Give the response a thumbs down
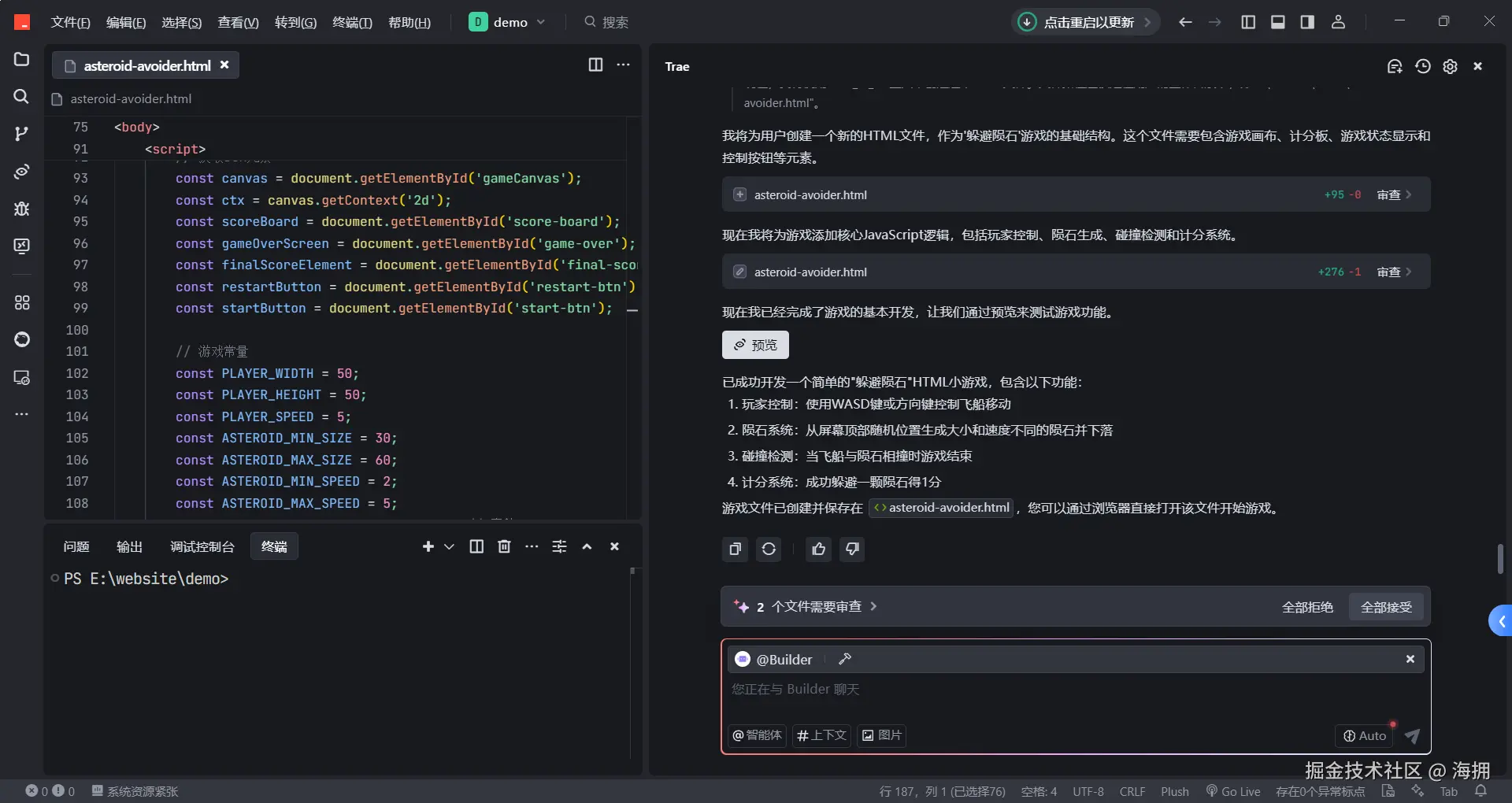1512x803 pixels. click(x=852, y=549)
